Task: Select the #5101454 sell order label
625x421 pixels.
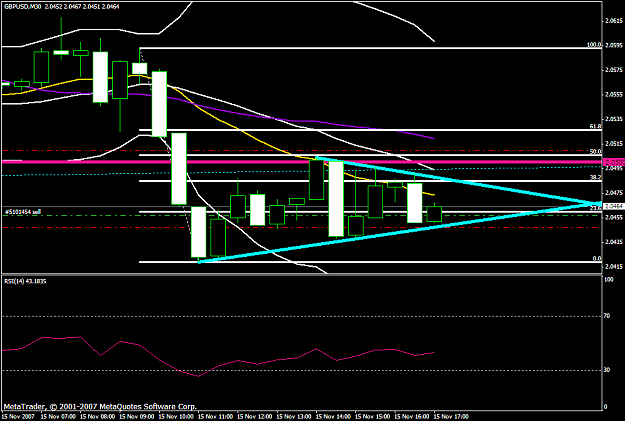Action: point(23,212)
